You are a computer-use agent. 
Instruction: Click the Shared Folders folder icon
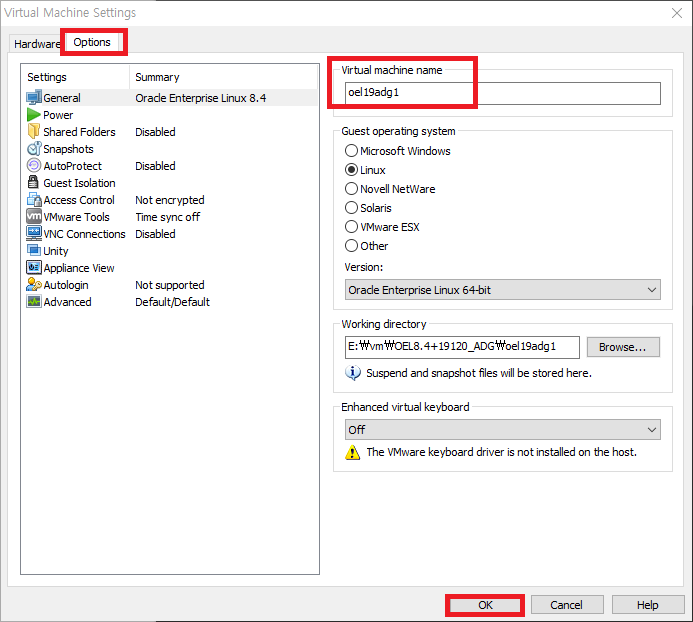(34, 132)
